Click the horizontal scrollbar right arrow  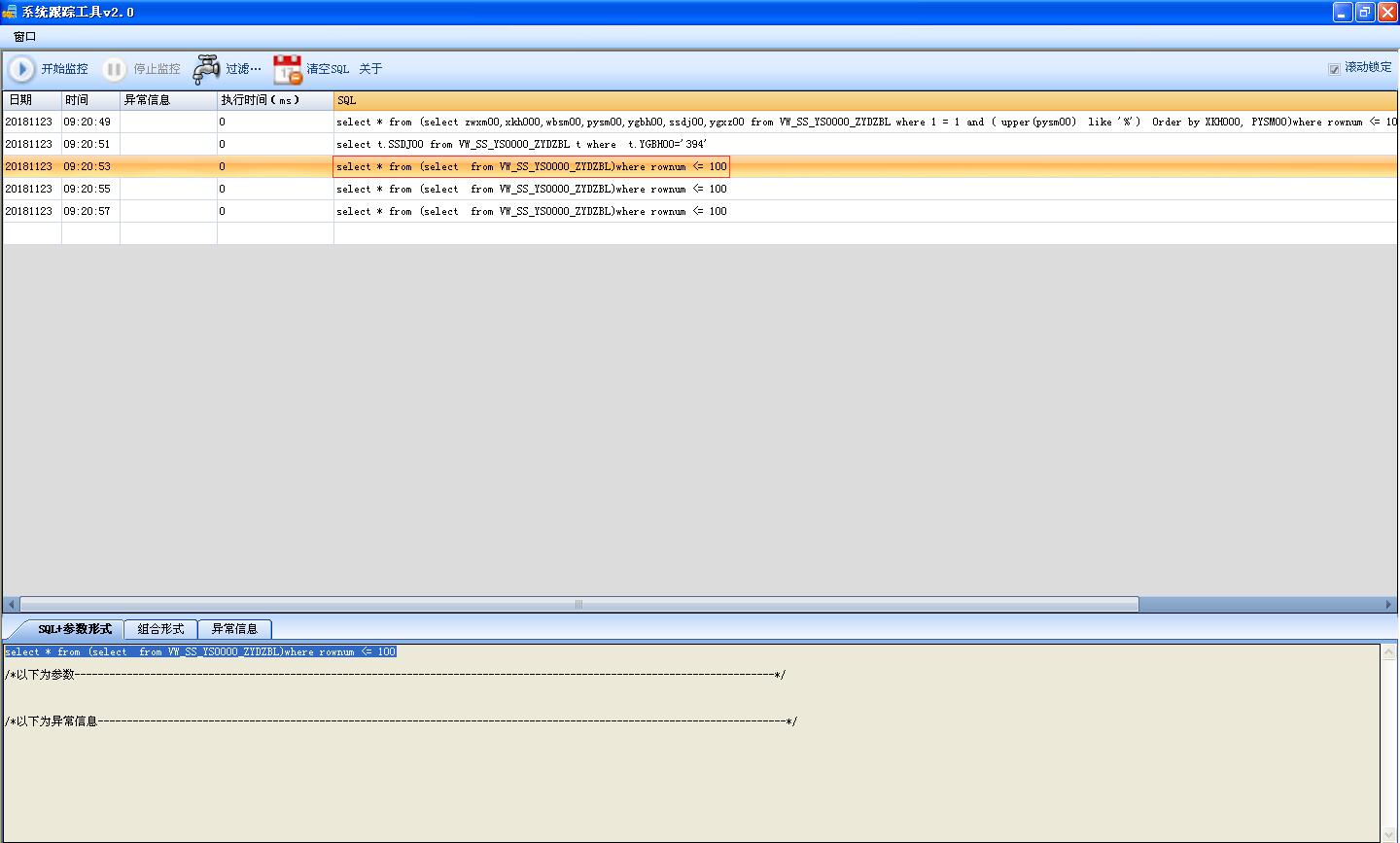pos(1388,605)
